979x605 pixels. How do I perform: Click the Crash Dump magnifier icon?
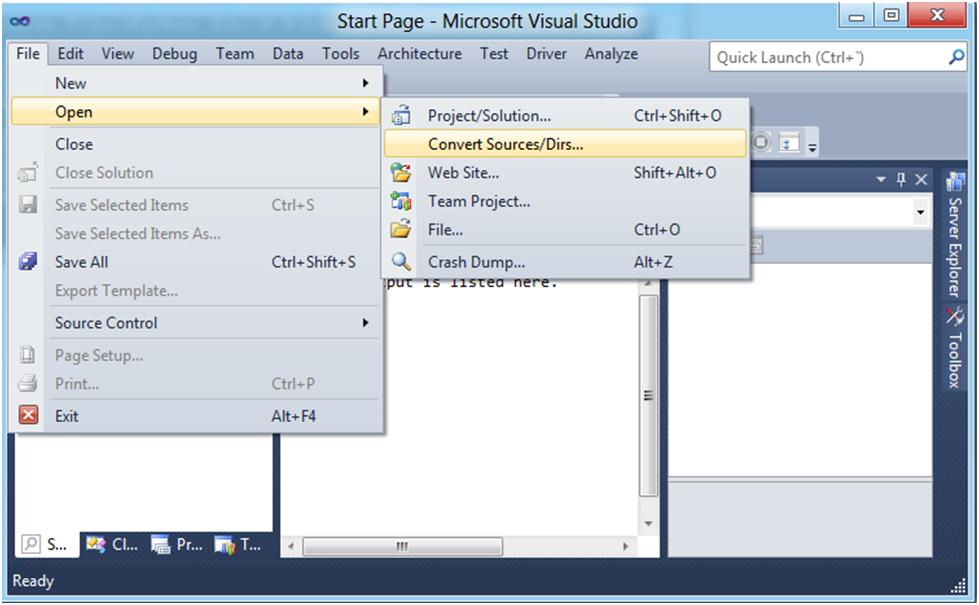coord(401,262)
